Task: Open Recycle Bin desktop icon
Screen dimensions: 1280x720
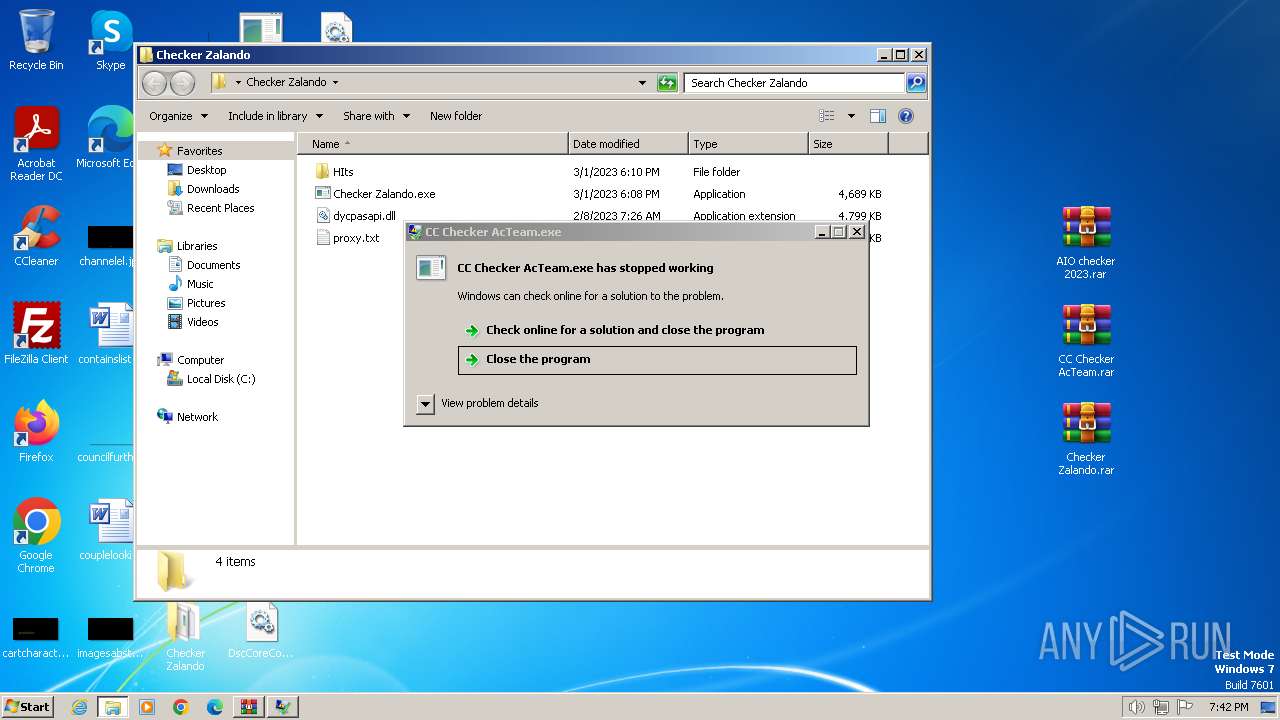Action: [36, 40]
